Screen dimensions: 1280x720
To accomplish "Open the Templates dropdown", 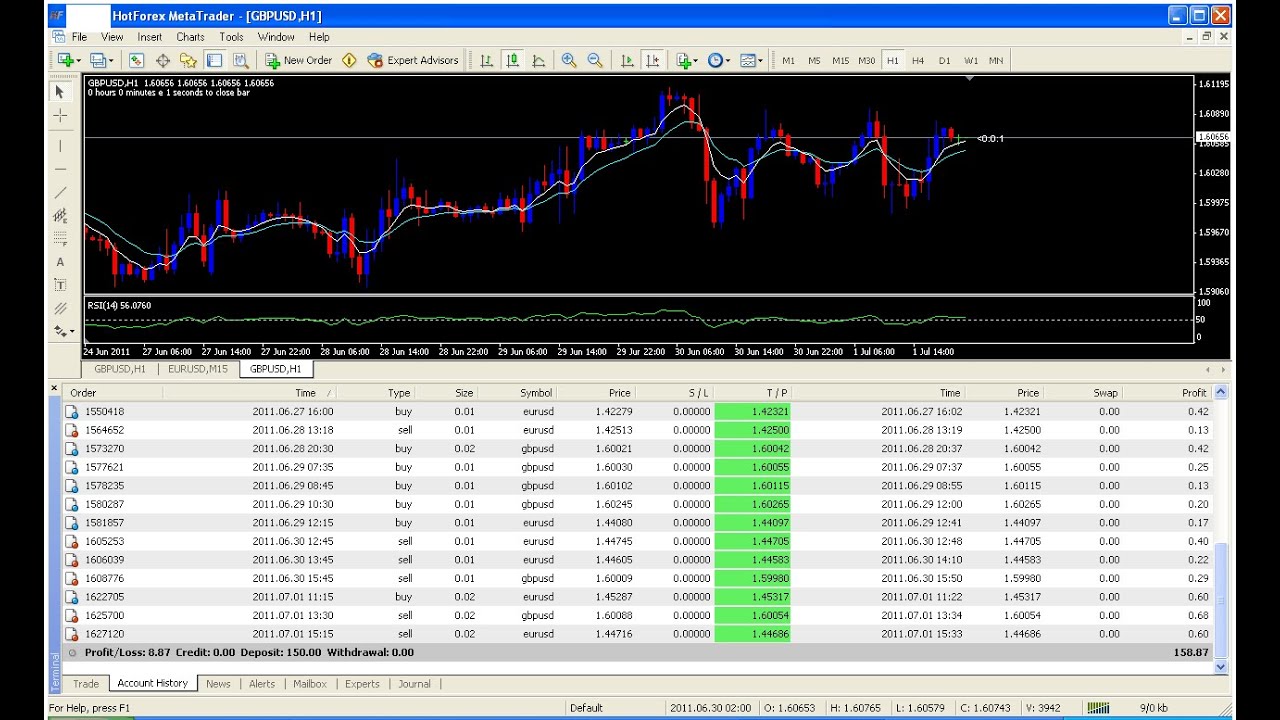I will pyautogui.click(x=751, y=60).
